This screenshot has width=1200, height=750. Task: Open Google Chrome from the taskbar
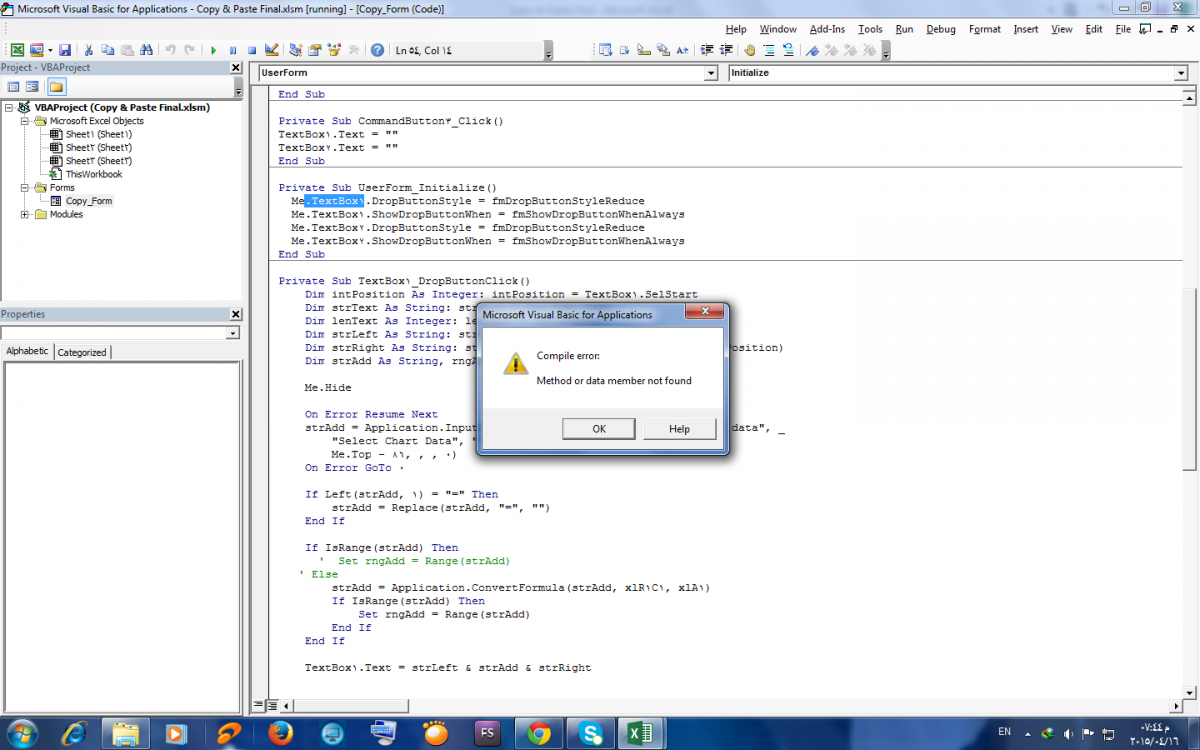[539, 733]
